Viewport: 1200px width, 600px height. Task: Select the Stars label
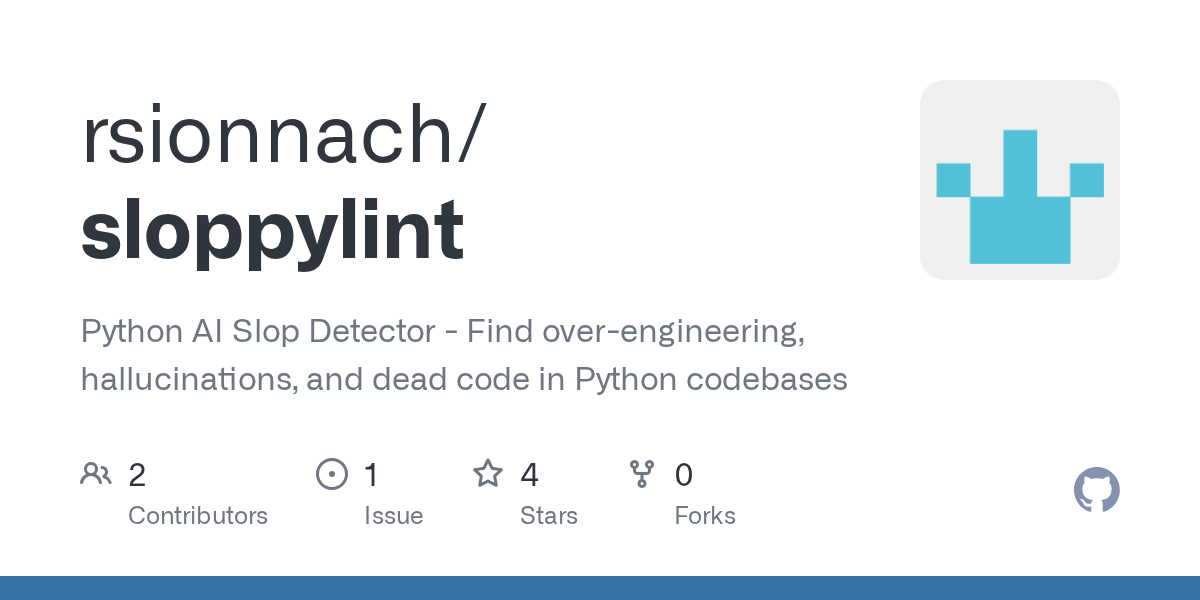(548, 516)
